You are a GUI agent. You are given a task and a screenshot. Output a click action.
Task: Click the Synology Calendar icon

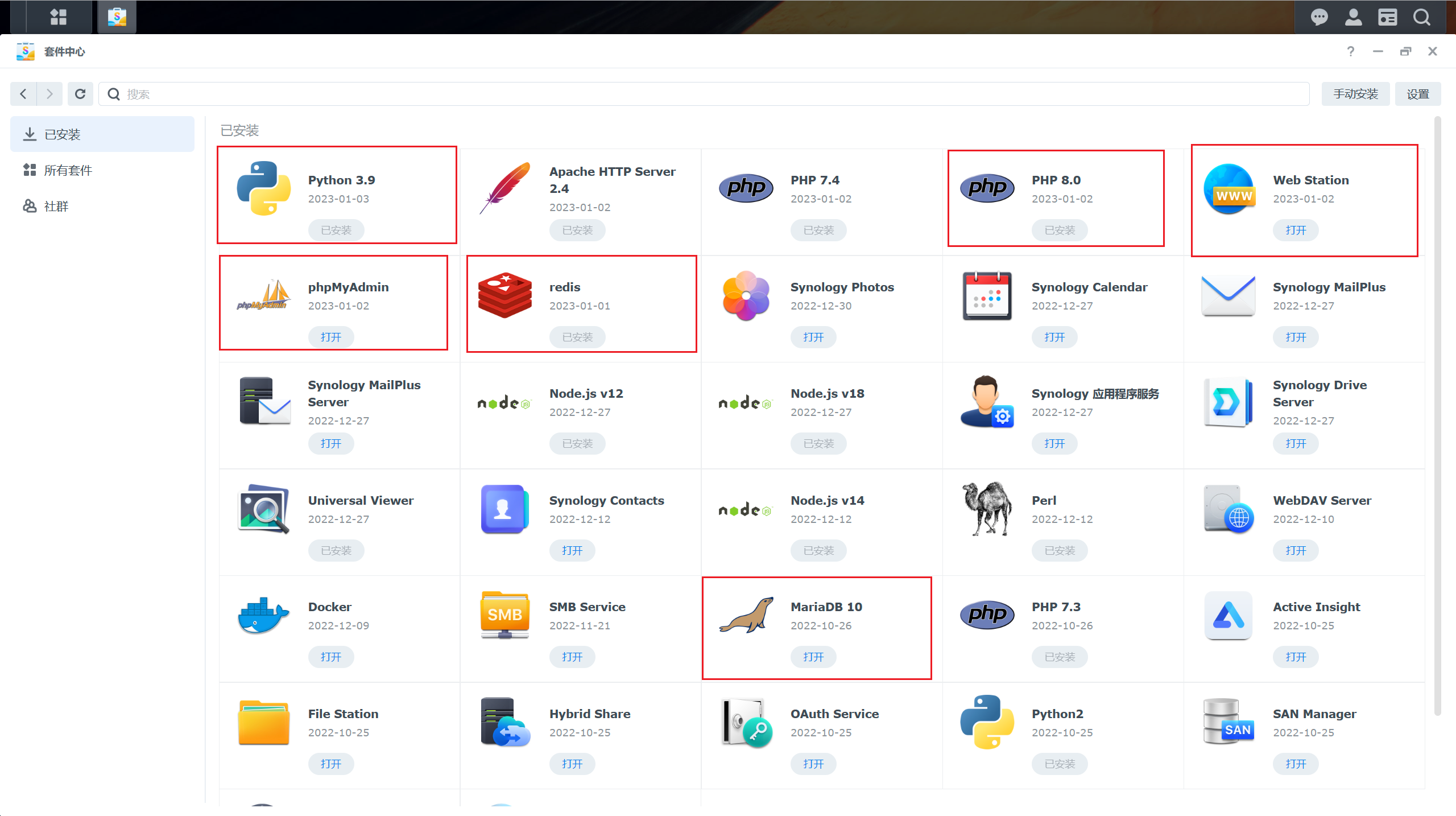[987, 295]
